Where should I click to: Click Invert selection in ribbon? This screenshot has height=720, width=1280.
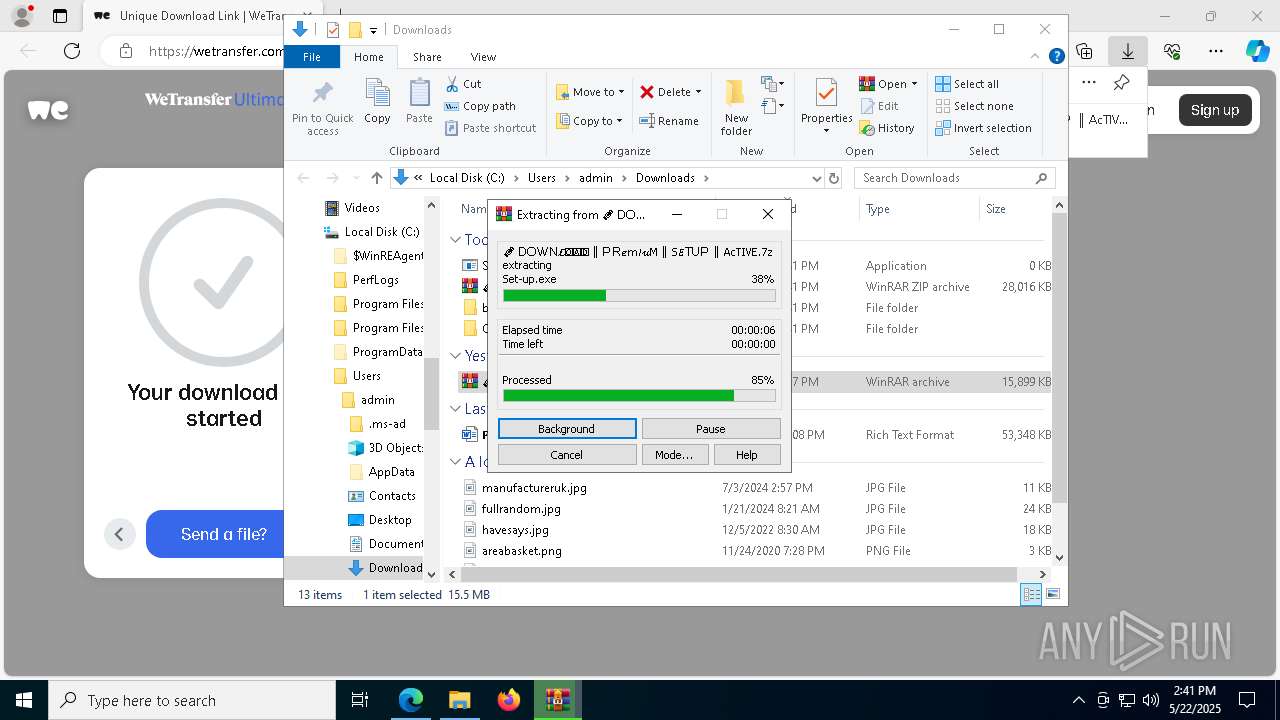[x=984, y=128]
